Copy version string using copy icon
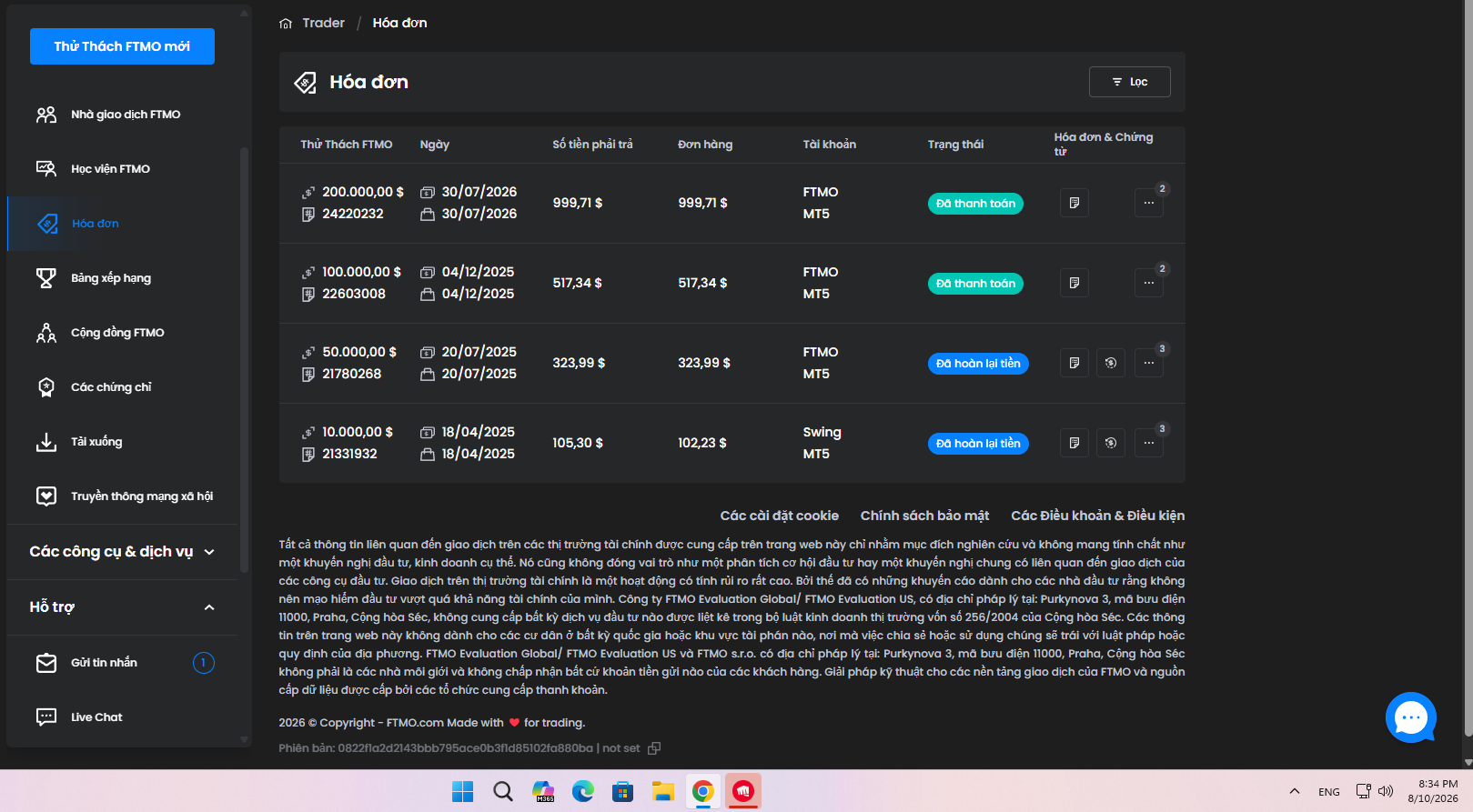The height and width of the screenshot is (812, 1473). (654, 748)
